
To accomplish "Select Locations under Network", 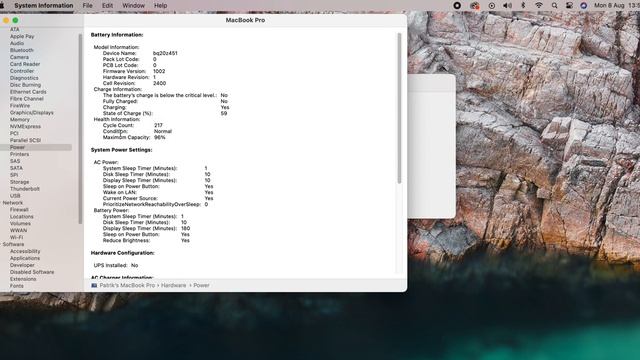I will (x=22, y=217).
